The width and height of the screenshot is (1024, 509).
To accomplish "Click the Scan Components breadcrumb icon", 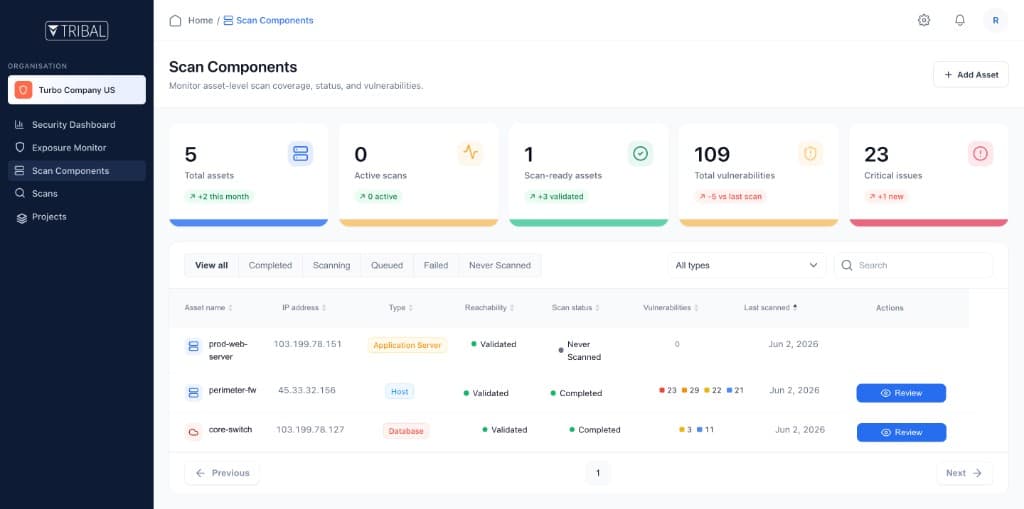I will [x=228, y=20].
